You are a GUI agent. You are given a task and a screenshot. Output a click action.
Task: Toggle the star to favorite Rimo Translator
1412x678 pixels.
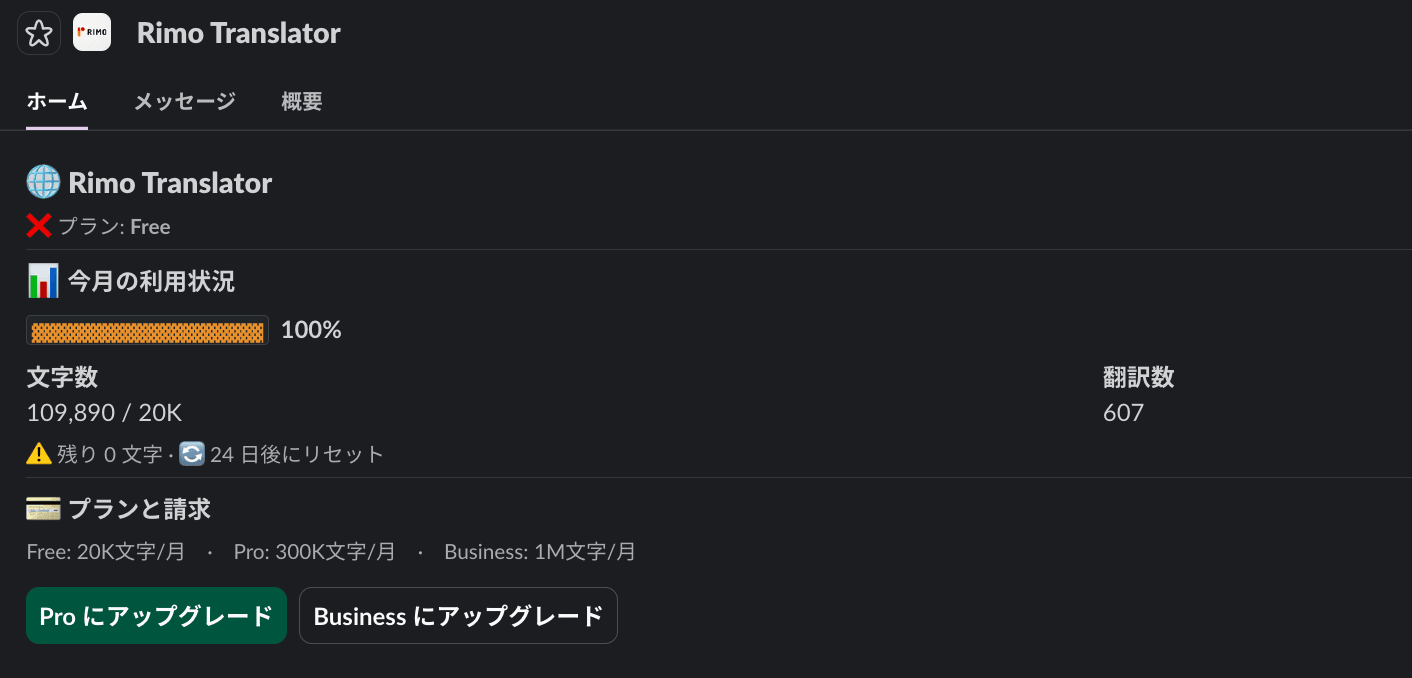[38, 33]
